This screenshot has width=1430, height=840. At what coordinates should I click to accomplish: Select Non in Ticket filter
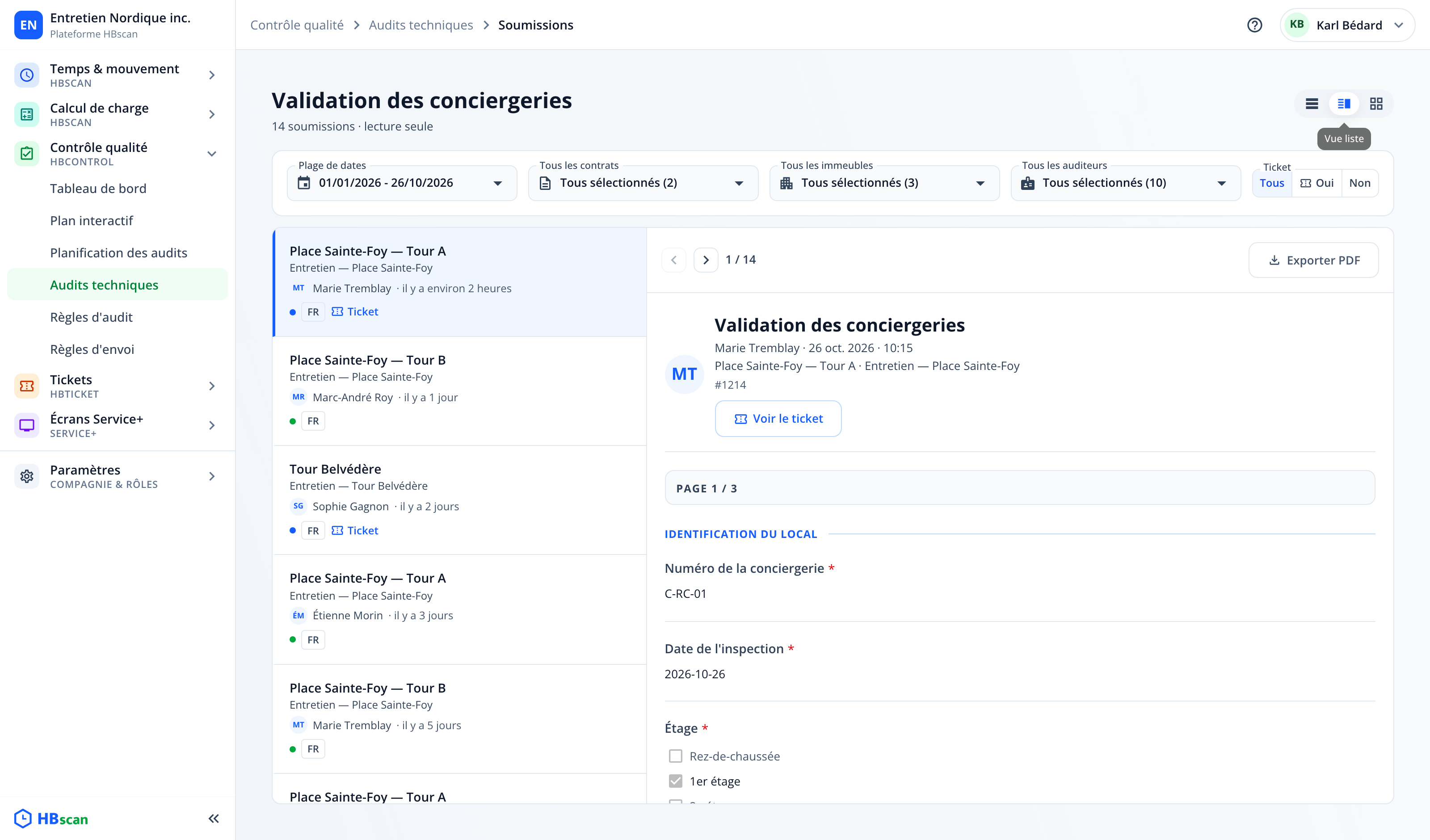tap(1360, 183)
